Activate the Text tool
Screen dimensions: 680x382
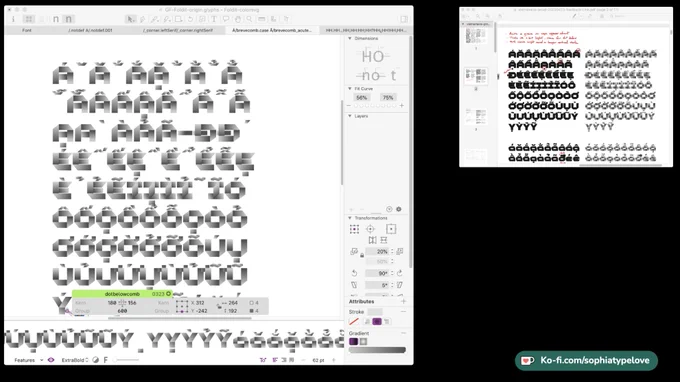click(214, 19)
